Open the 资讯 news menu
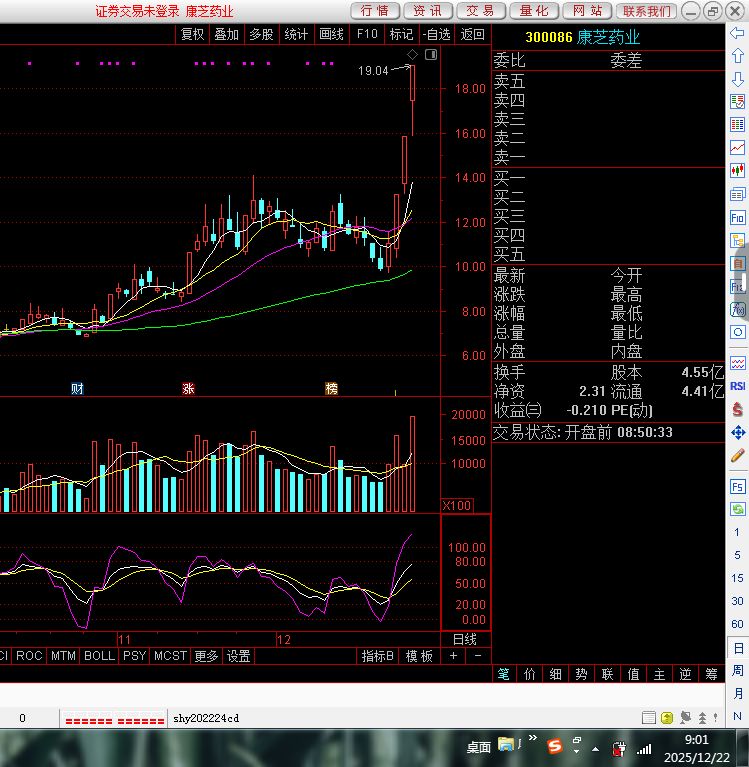Image resolution: width=749 pixels, height=767 pixels. pyautogui.click(x=428, y=11)
